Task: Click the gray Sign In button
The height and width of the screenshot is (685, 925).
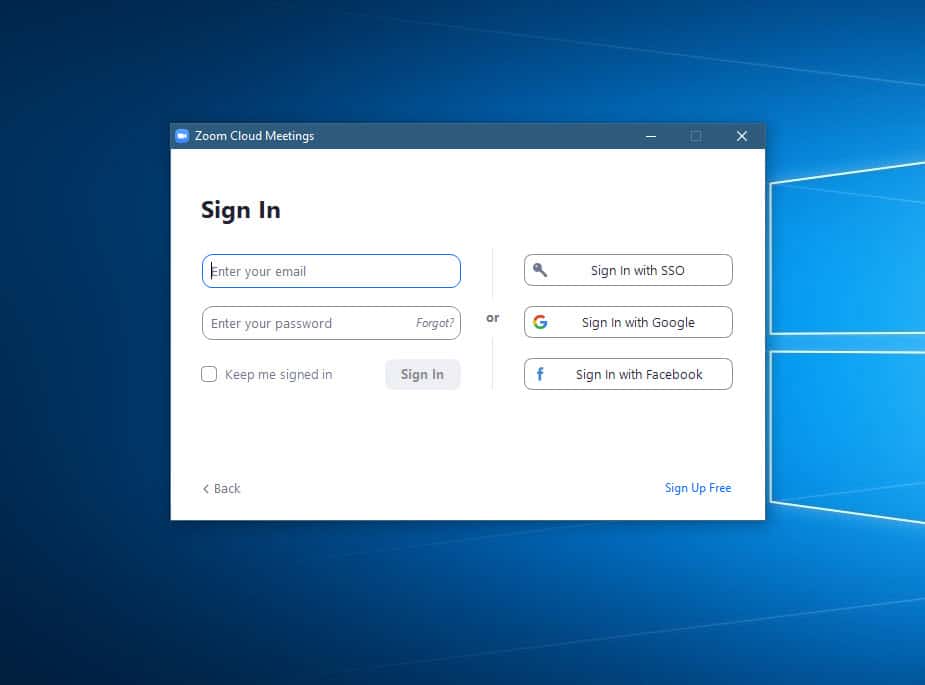Action: (422, 374)
